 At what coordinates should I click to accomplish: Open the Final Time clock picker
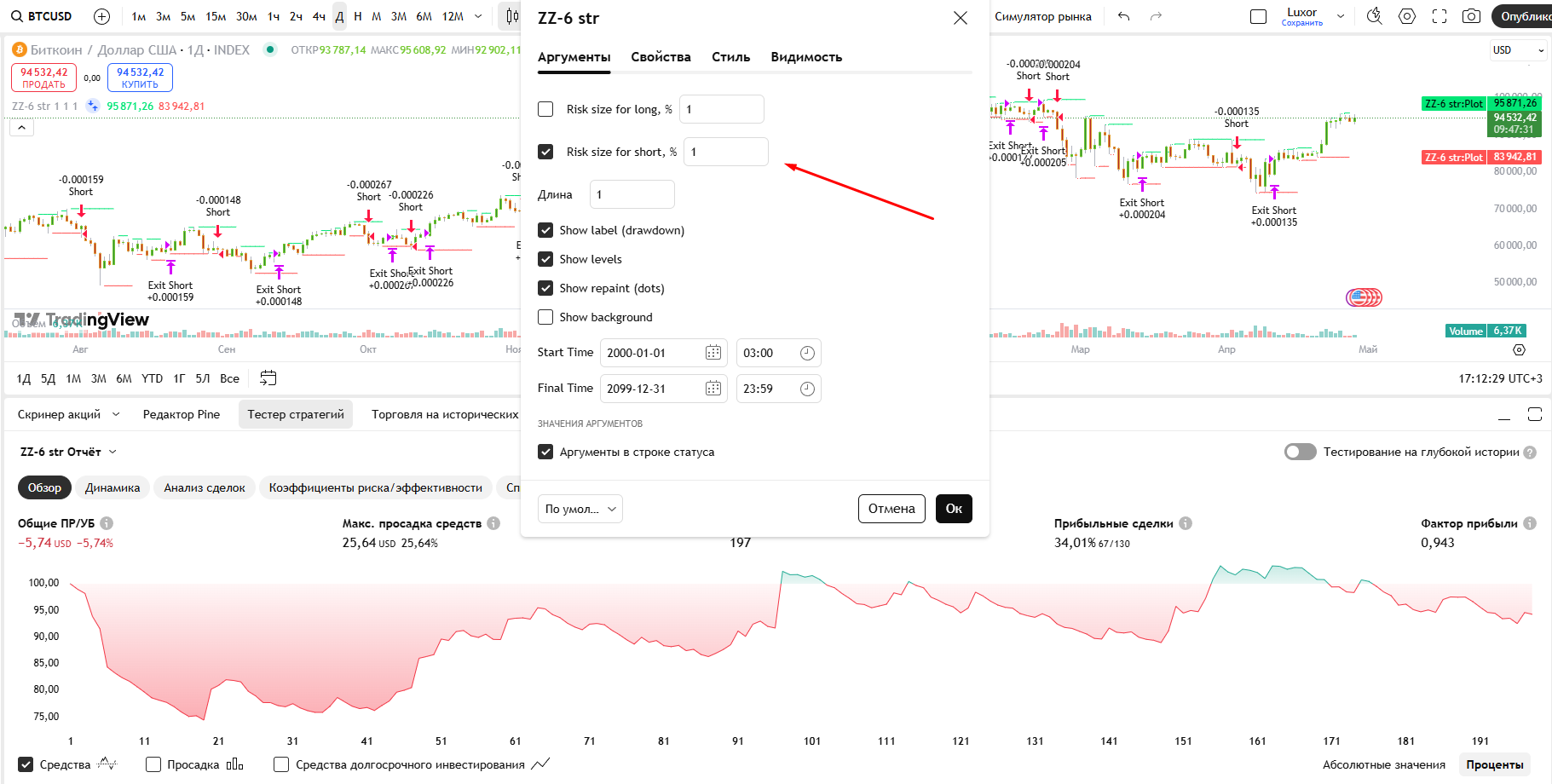click(x=807, y=389)
